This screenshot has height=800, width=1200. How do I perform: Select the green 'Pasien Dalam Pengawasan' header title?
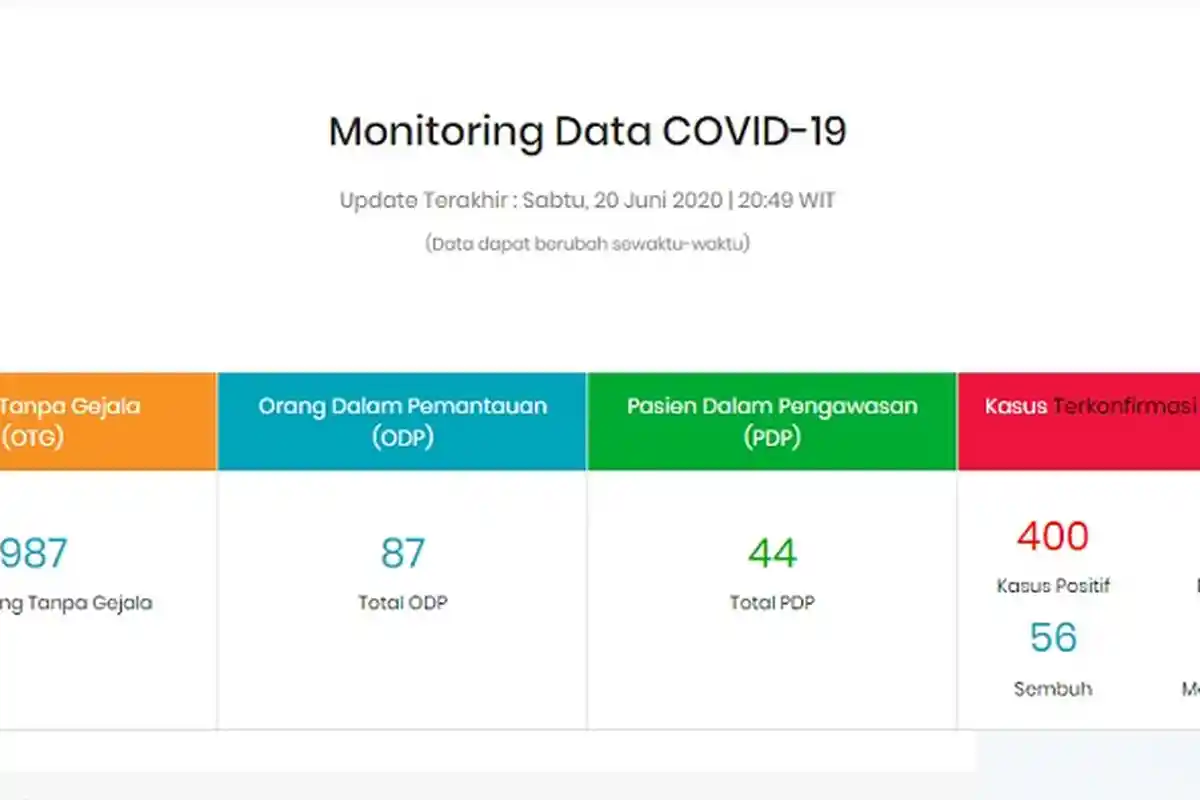(772, 406)
